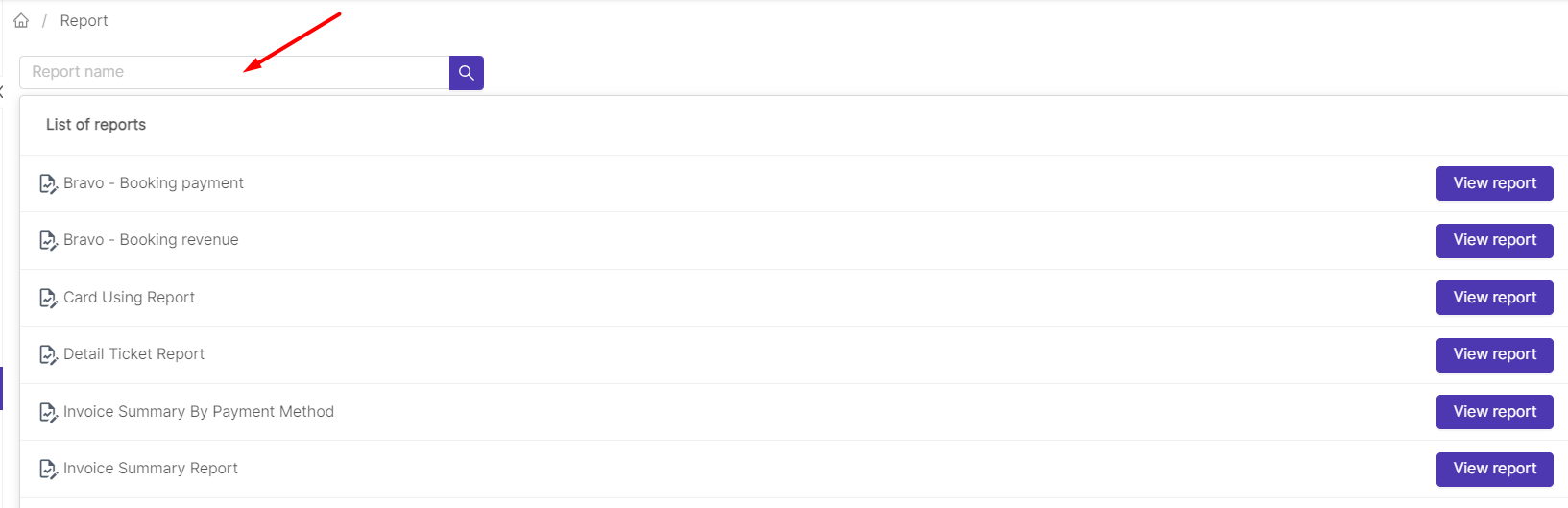This screenshot has width=1568, height=508.
Task: Select the Detail Ticket Report row label
Action: [133, 354]
